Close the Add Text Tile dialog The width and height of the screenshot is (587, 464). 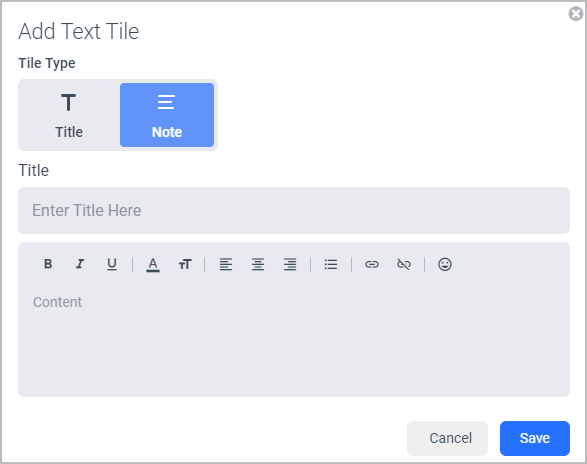coord(576,14)
